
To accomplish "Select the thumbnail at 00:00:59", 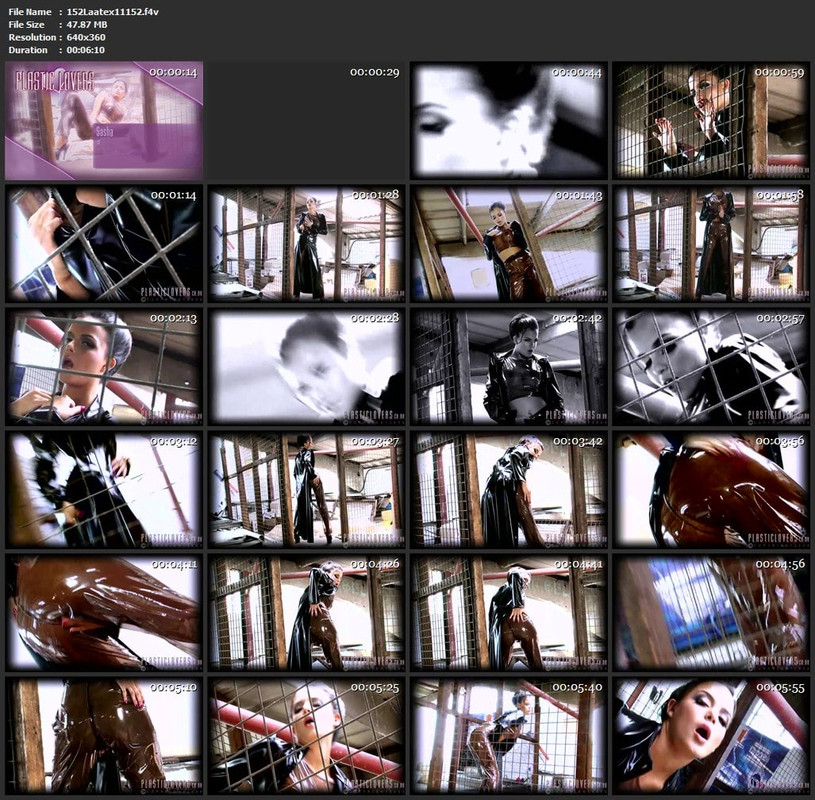I will click(711, 121).
